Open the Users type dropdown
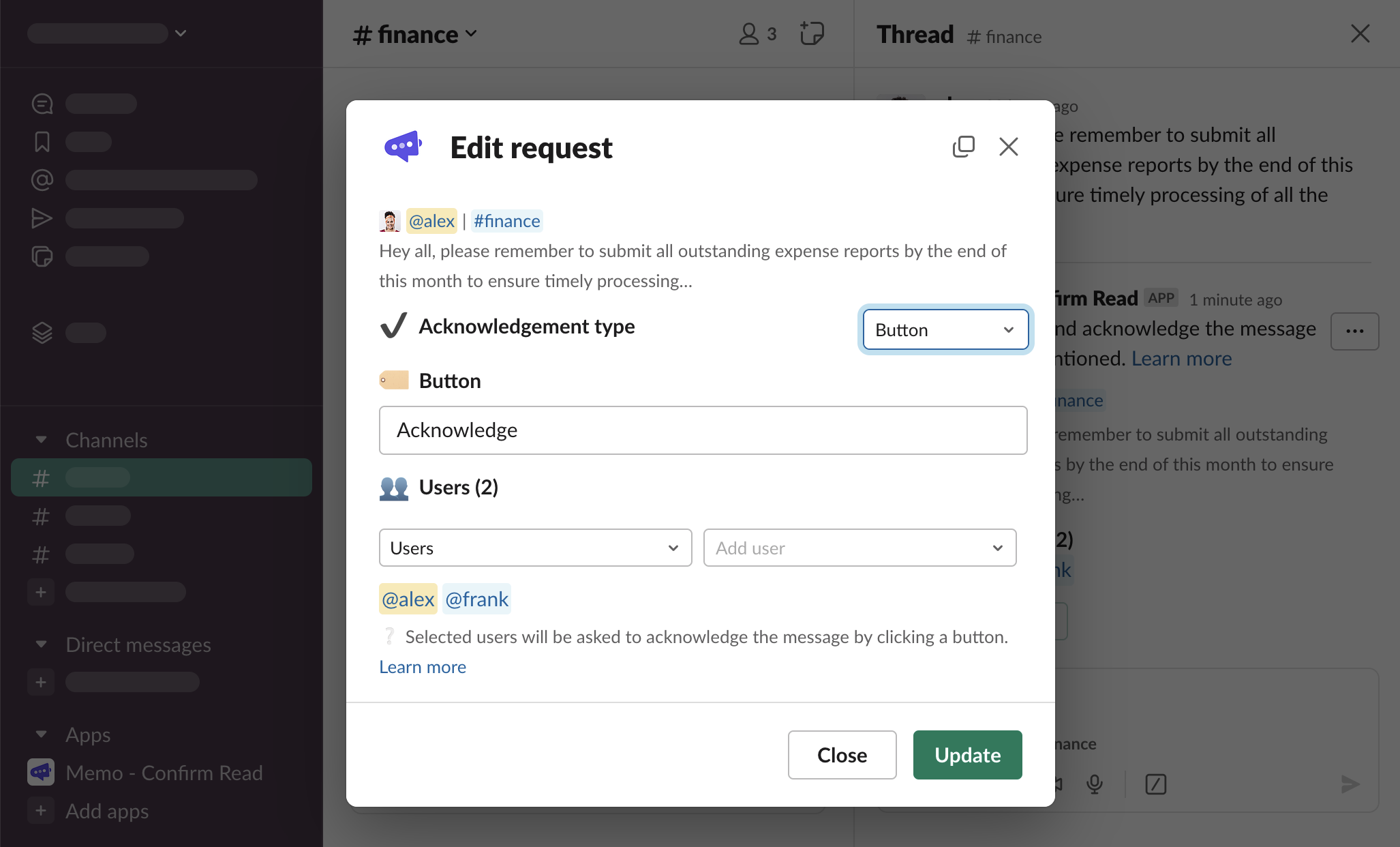The image size is (1400, 847). (x=535, y=548)
